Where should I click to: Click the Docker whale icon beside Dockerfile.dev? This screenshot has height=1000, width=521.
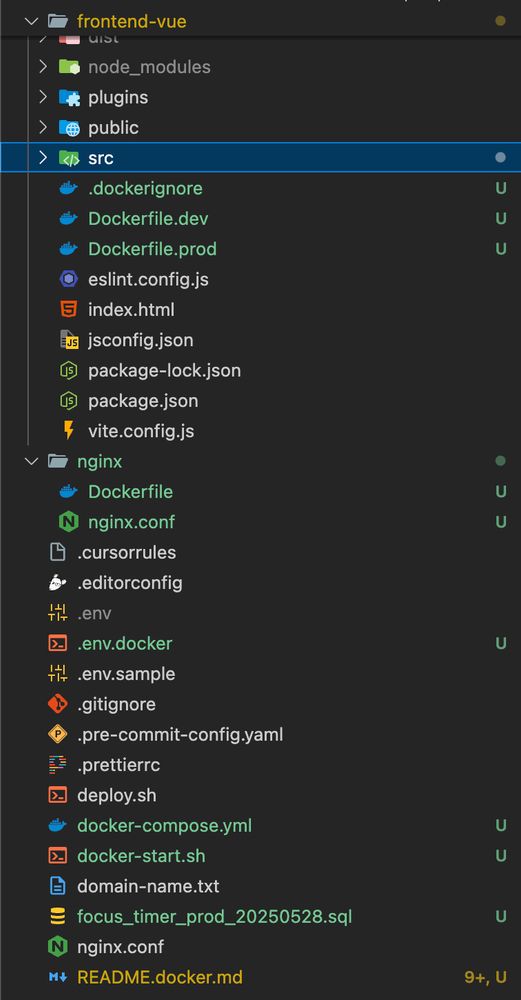coord(68,219)
